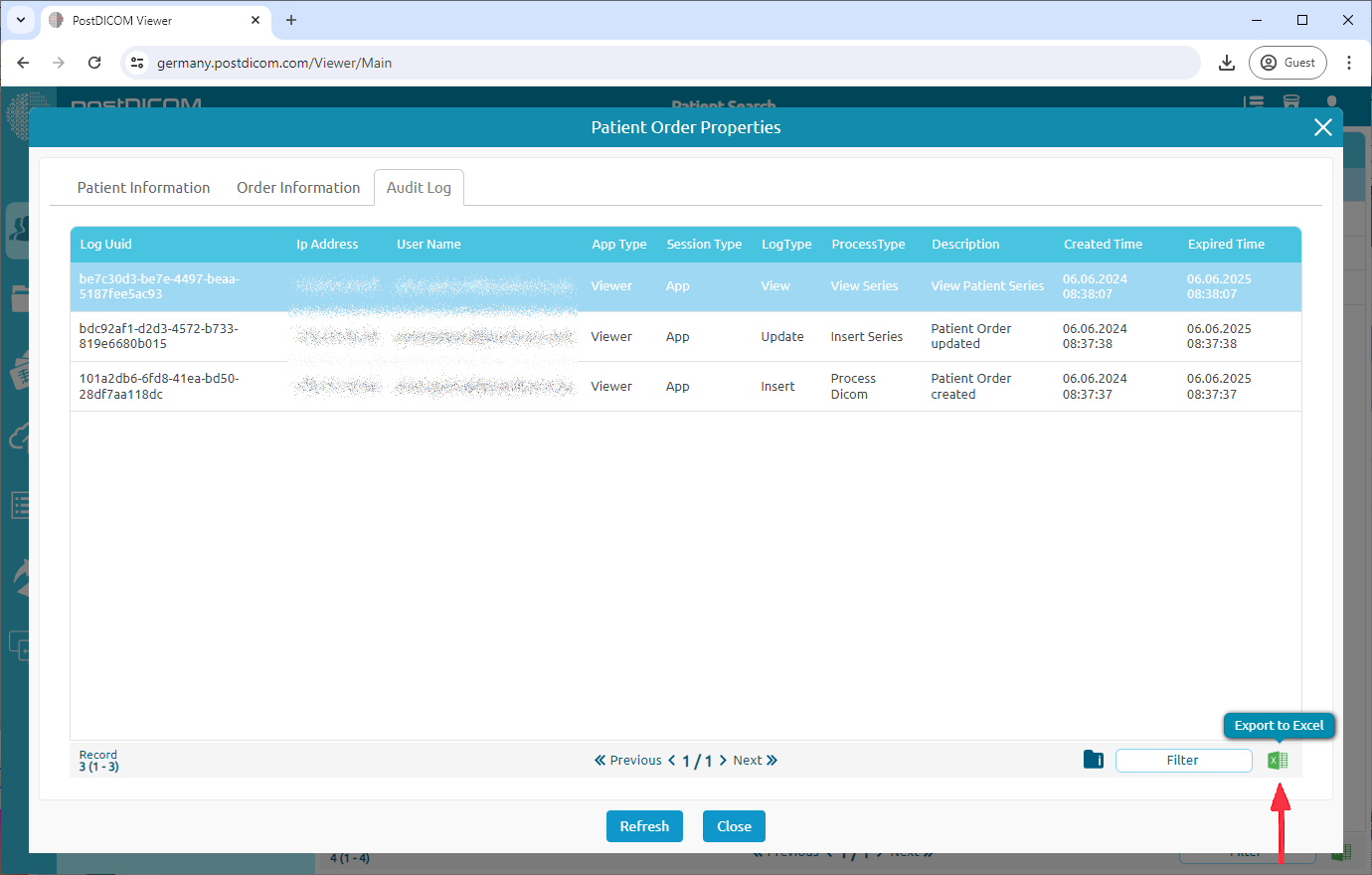Screen dimensions: 1372x875
Task: Open Chrome's browser menu
Action: [1349, 62]
